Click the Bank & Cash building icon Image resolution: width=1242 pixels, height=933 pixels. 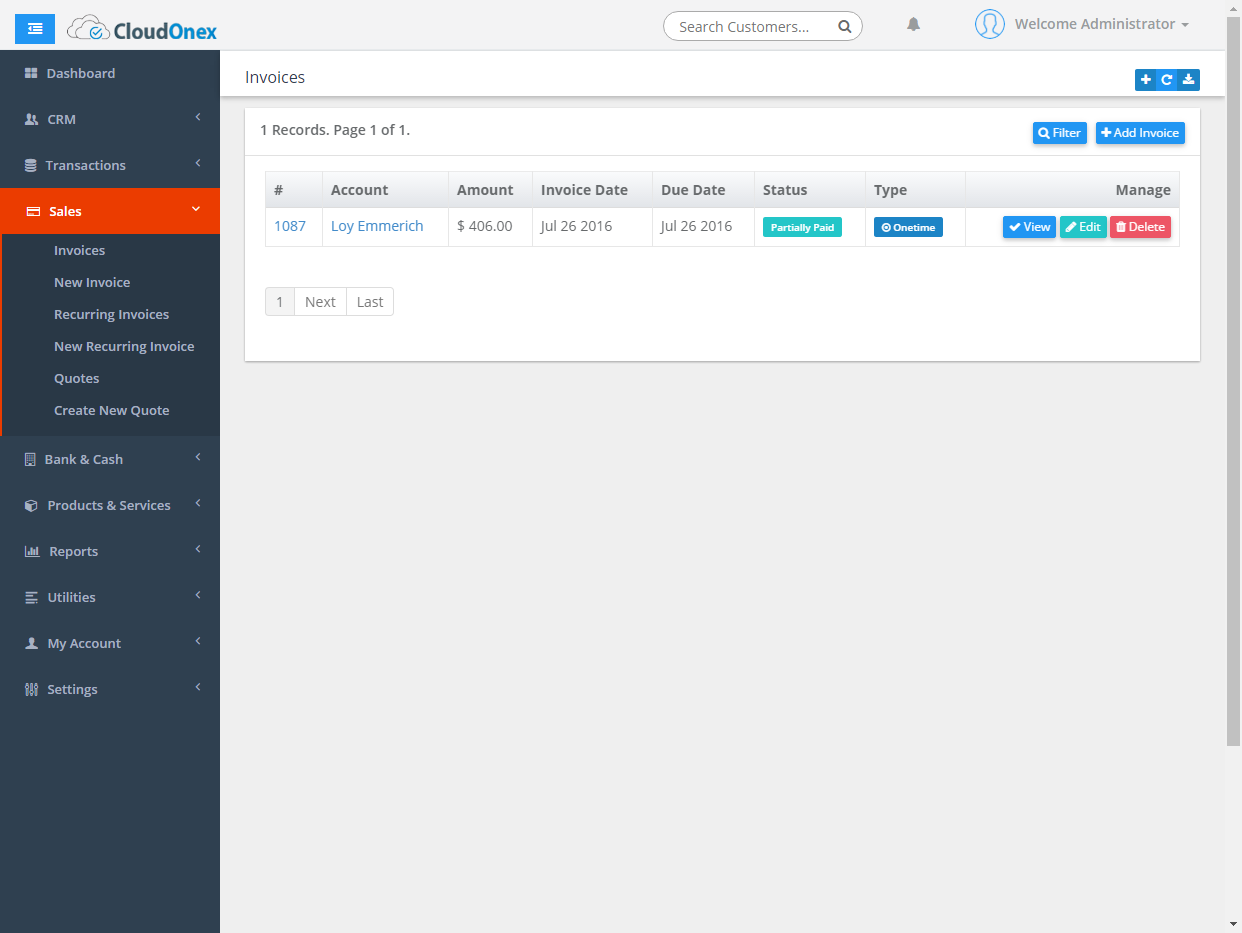(30, 459)
